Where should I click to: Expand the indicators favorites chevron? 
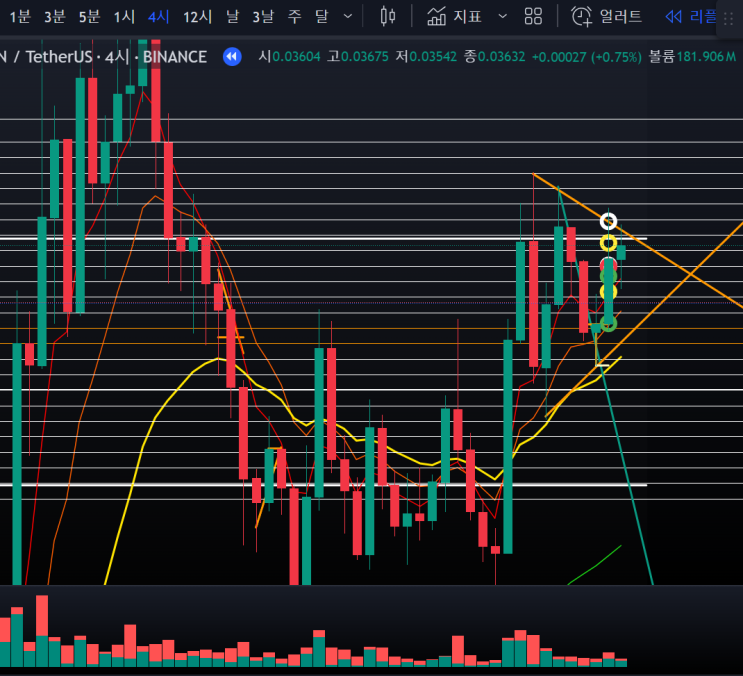click(x=503, y=17)
